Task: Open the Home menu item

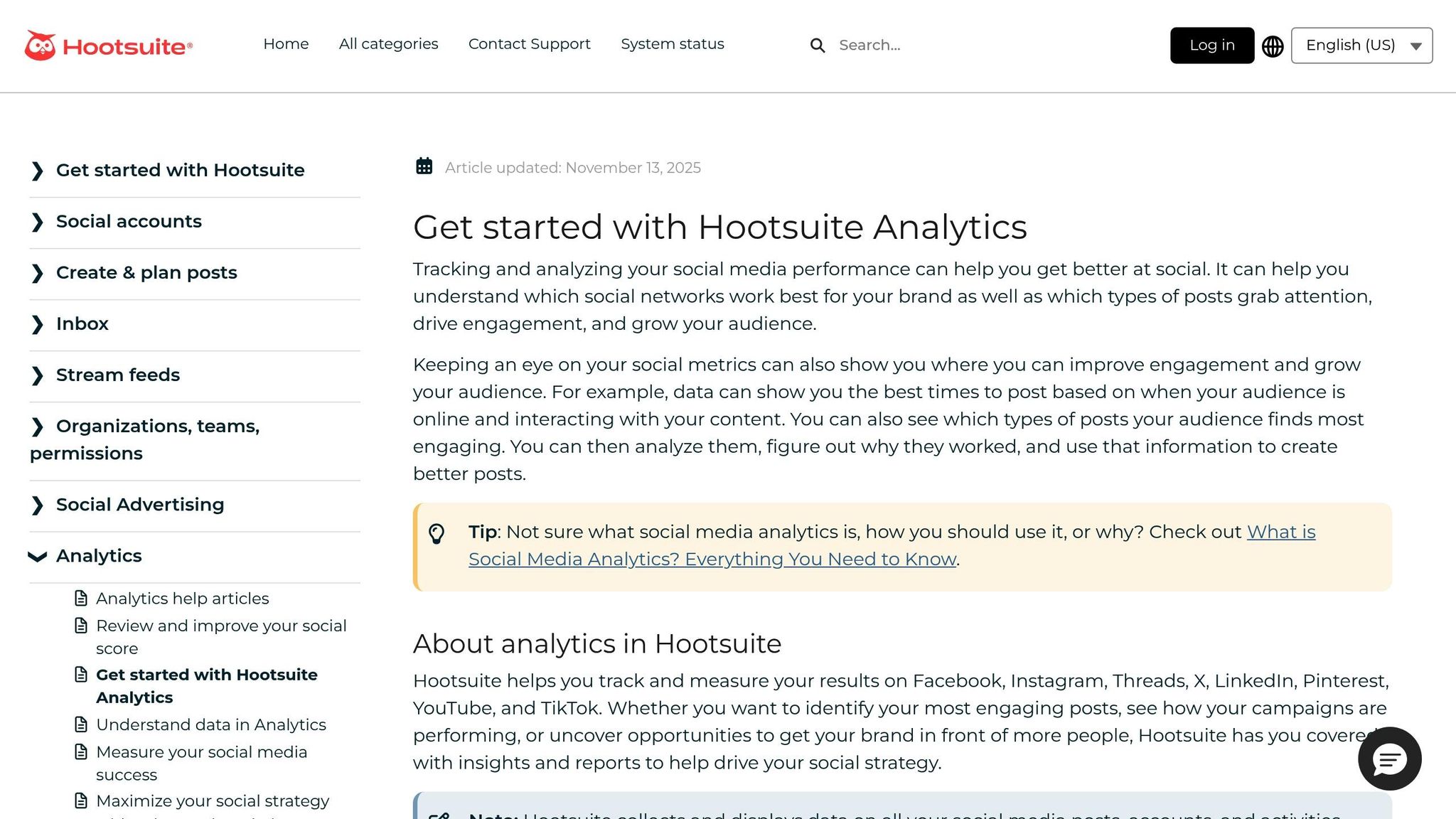Action: [x=286, y=44]
